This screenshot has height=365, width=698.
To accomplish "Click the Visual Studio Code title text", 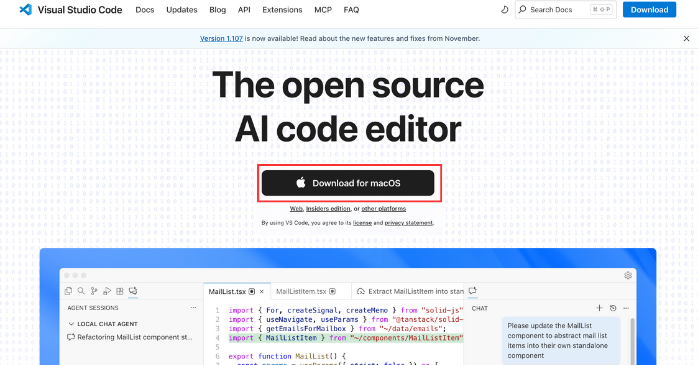I will pyautogui.click(x=80, y=10).
